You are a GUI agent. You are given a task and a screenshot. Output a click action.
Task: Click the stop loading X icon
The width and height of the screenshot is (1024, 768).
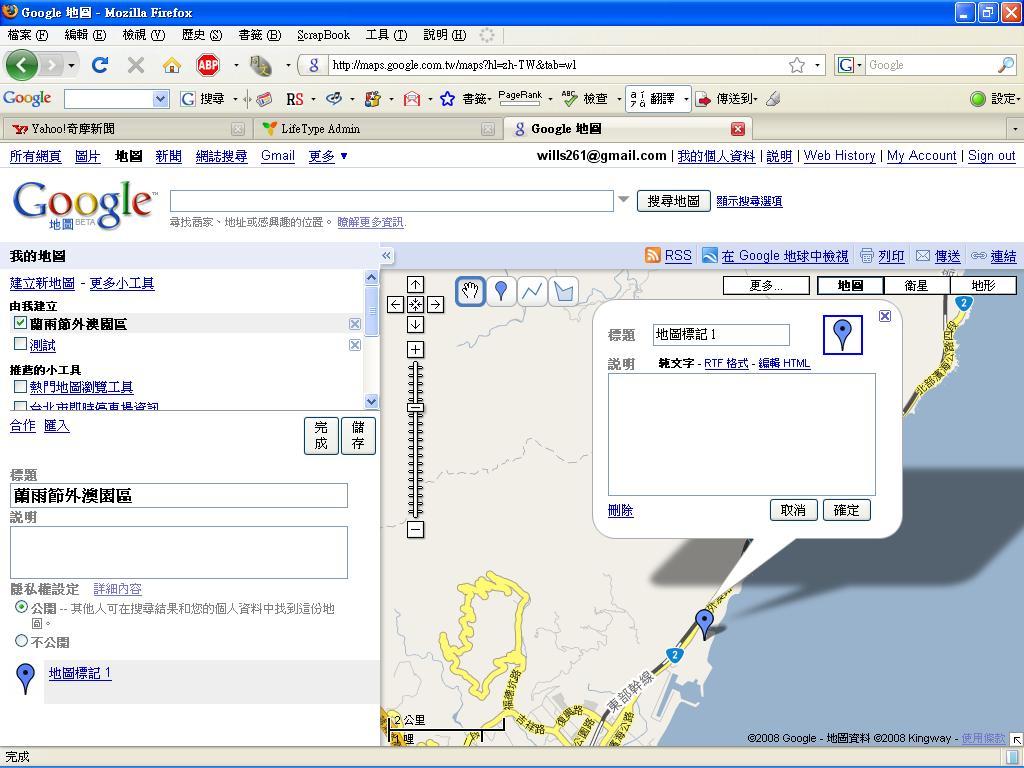point(136,65)
